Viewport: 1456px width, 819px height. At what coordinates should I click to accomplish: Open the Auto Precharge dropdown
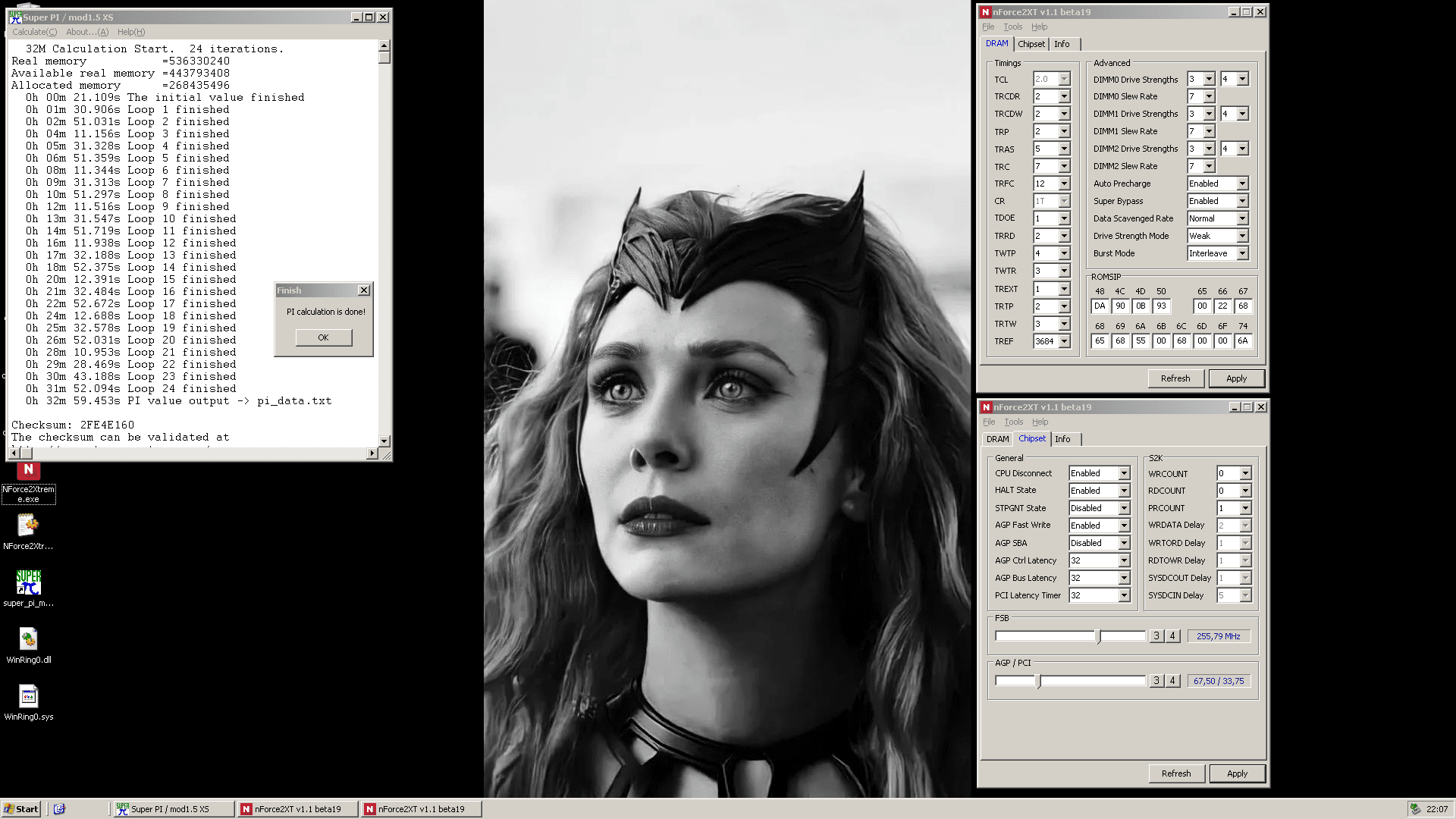(1242, 184)
